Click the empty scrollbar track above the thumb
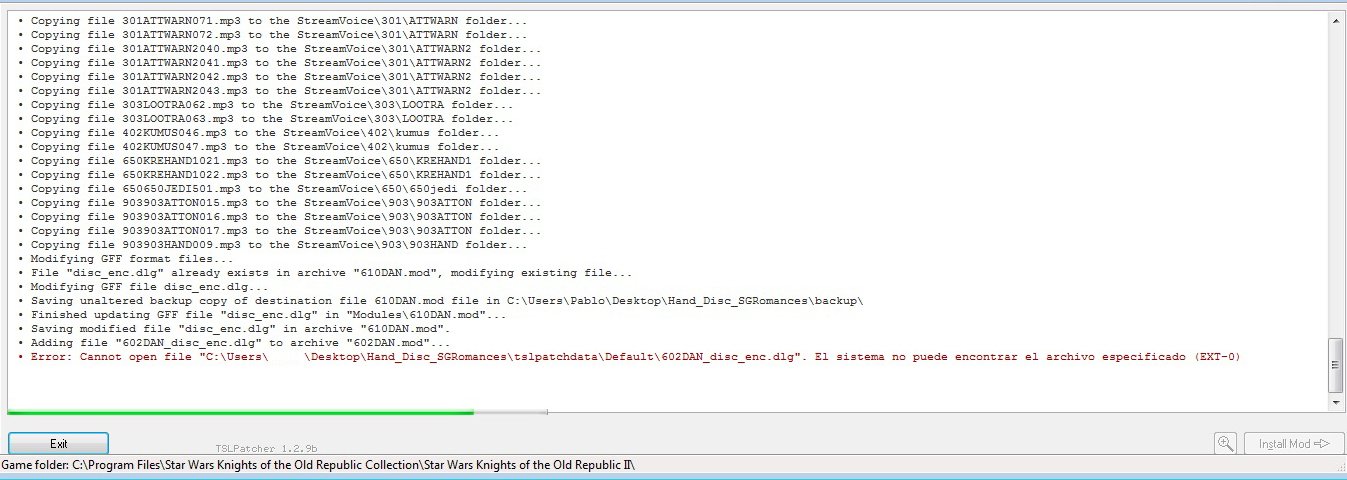Image resolution: width=1347 pixels, height=480 pixels. click(1335, 180)
